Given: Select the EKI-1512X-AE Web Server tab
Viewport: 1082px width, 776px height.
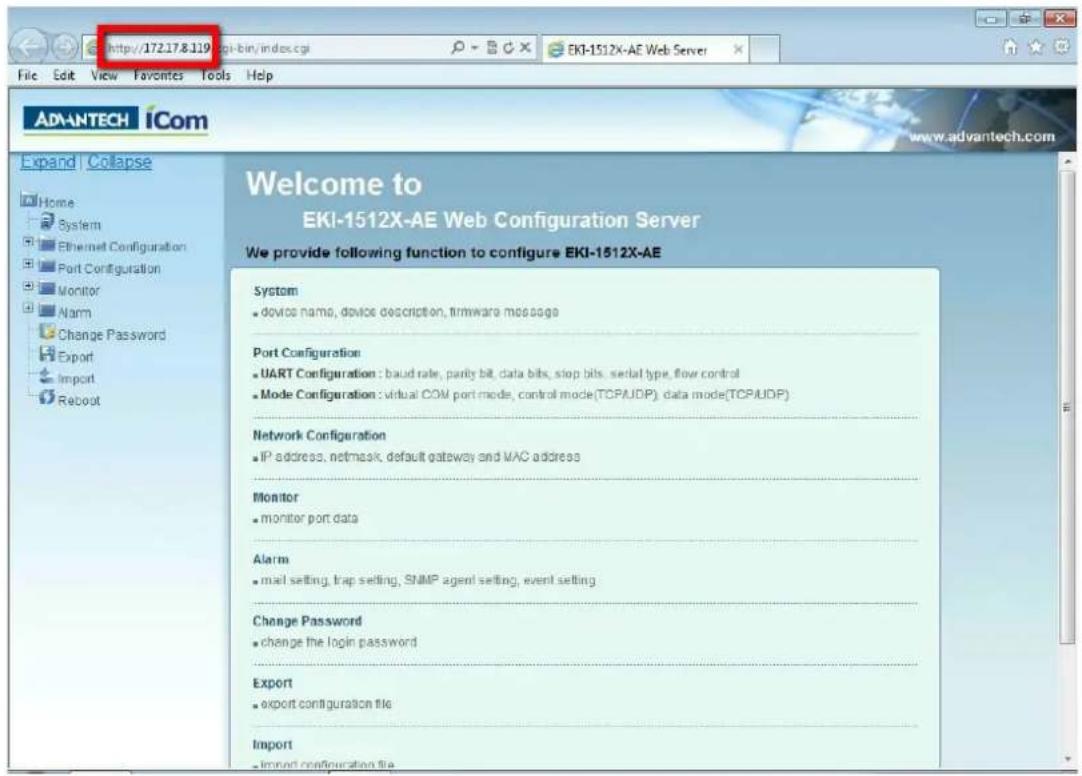Looking at the screenshot, I should [x=637, y=50].
